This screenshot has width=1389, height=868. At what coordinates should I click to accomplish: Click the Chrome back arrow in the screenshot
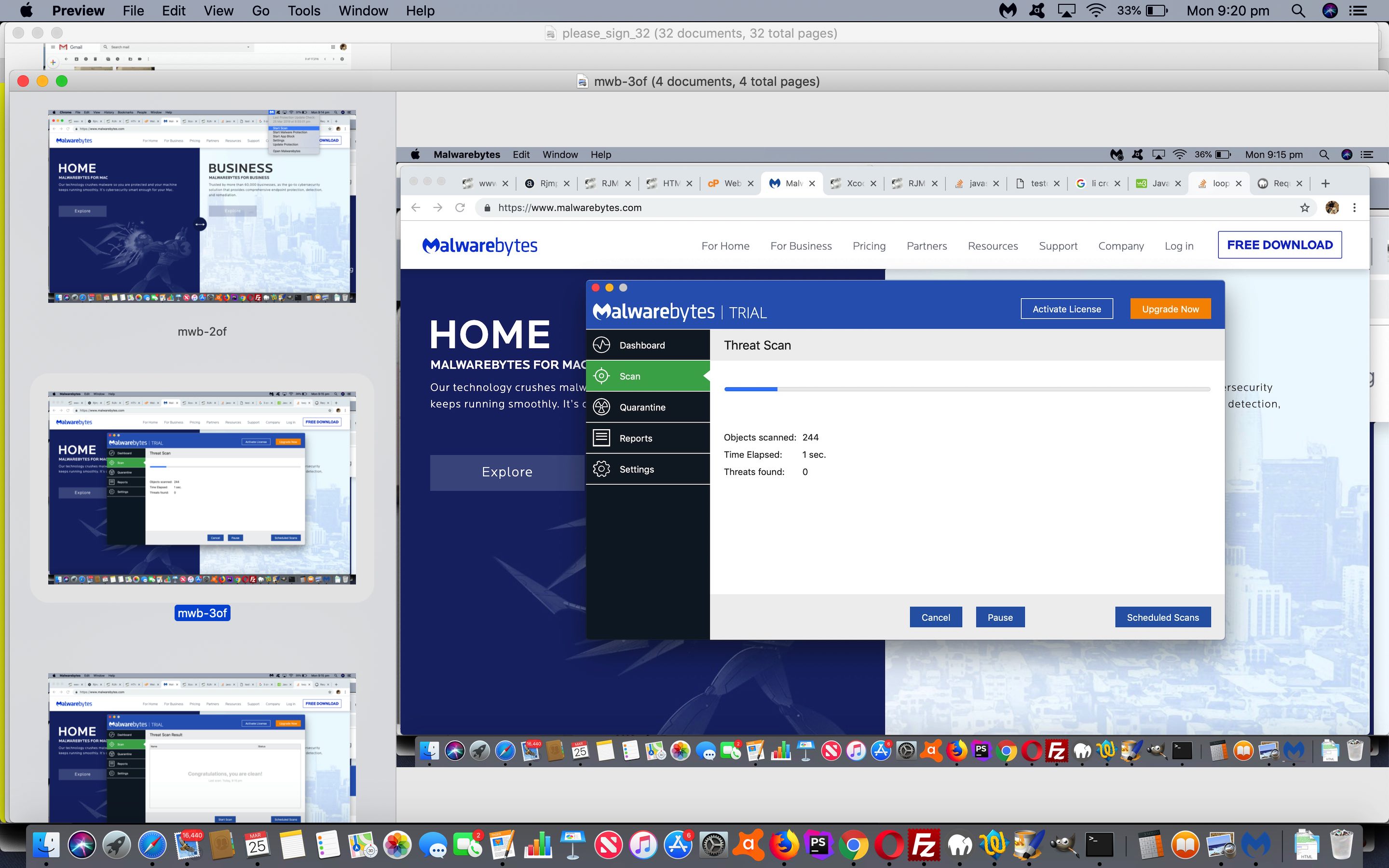pos(416,208)
